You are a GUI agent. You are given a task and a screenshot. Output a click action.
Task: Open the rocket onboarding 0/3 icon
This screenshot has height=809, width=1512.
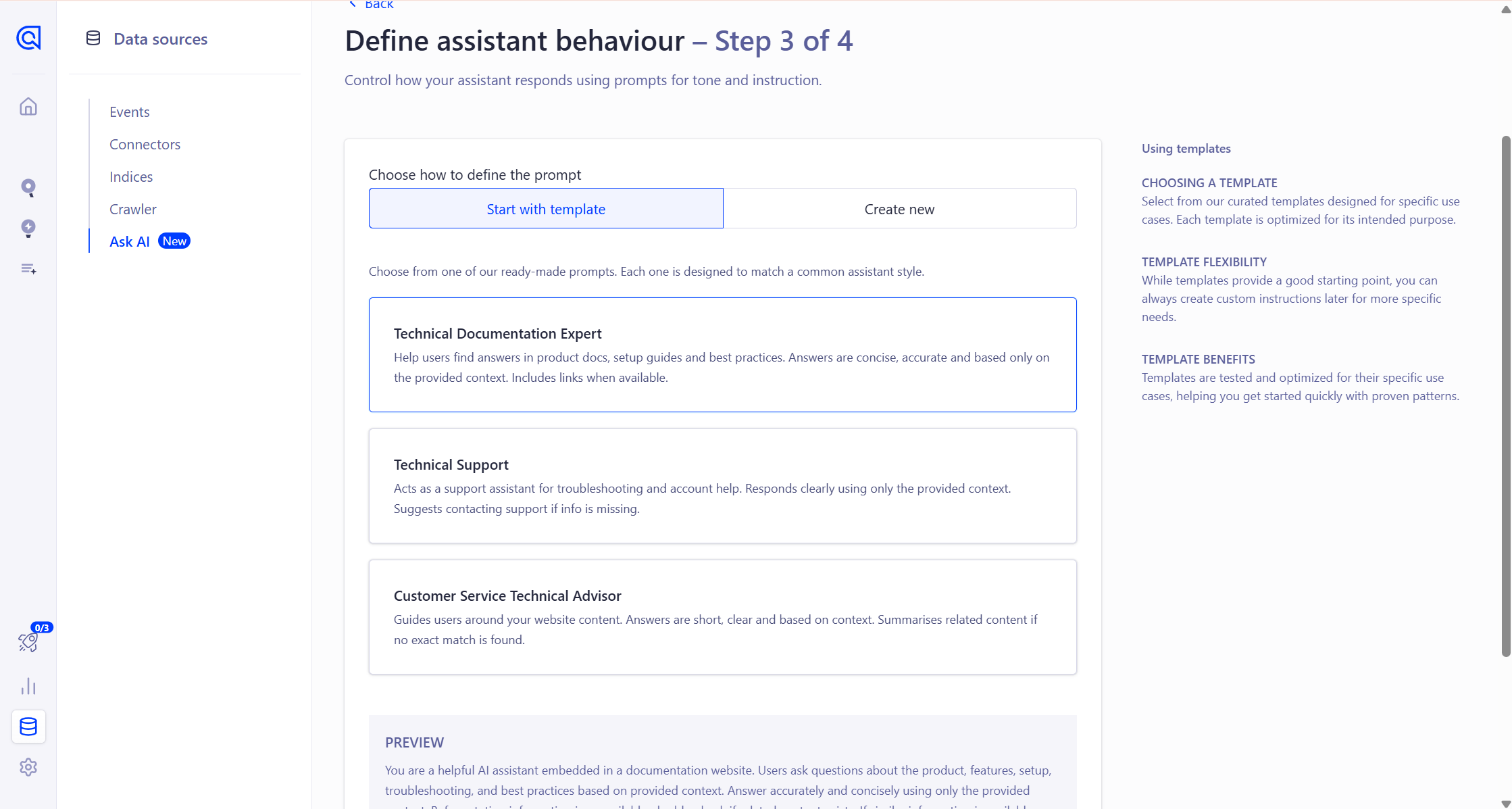pos(28,641)
